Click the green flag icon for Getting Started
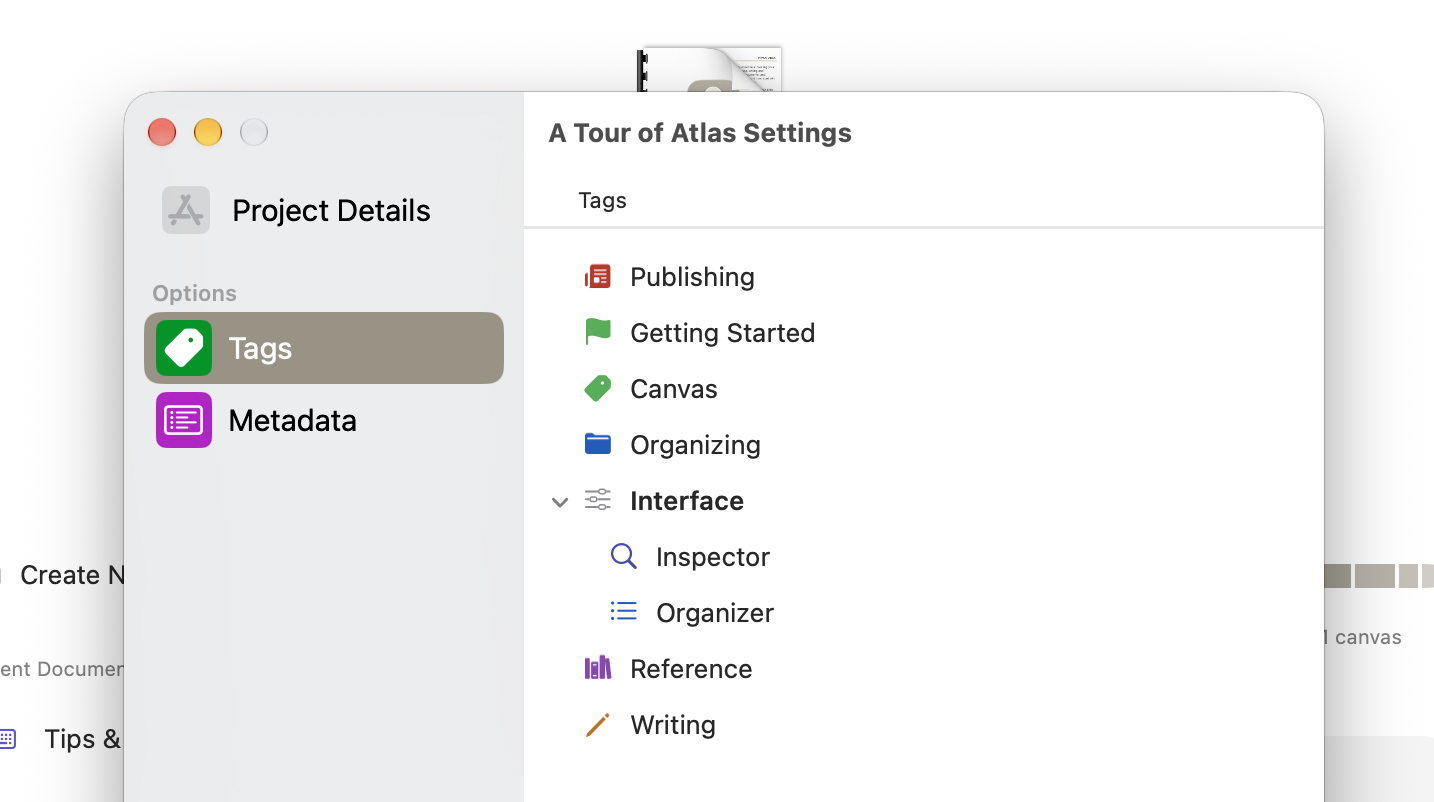Screen dimensions: 1434x802 [x=598, y=332]
